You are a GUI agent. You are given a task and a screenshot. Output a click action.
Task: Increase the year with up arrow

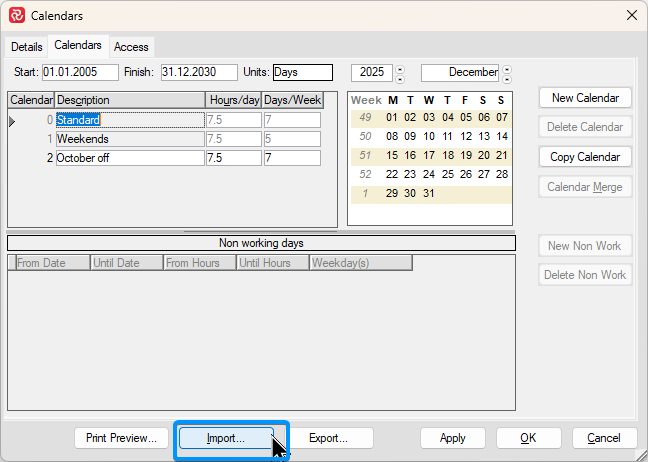tap(400, 68)
